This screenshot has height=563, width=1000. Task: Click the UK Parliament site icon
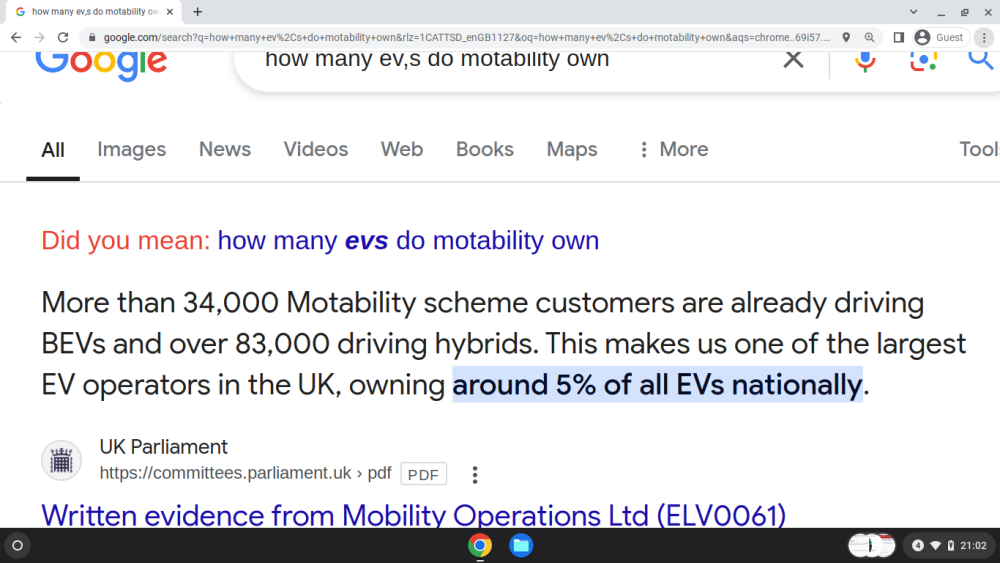(x=61, y=460)
